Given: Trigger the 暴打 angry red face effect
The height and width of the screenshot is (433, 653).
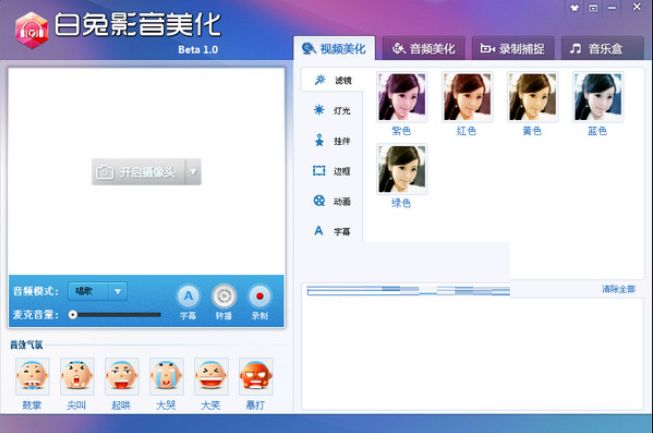Looking at the screenshot, I should pyautogui.click(x=256, y=376).
